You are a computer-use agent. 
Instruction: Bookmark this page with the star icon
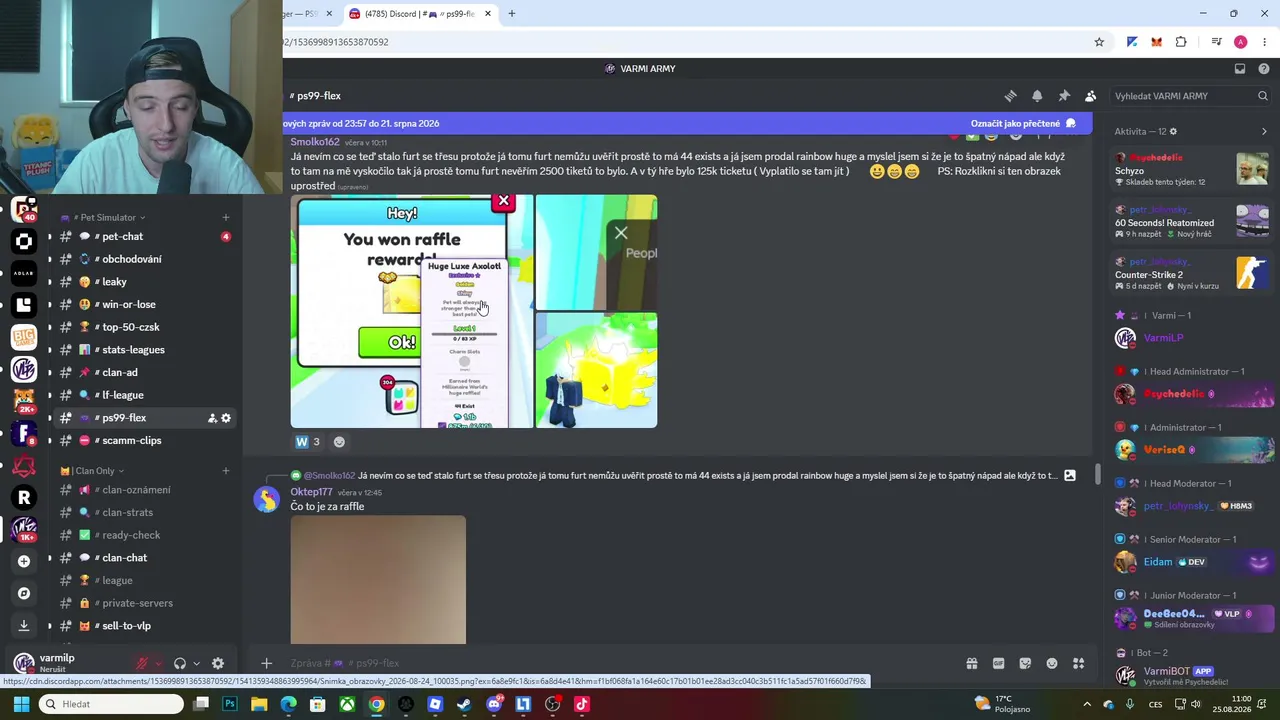[1099, 42]
